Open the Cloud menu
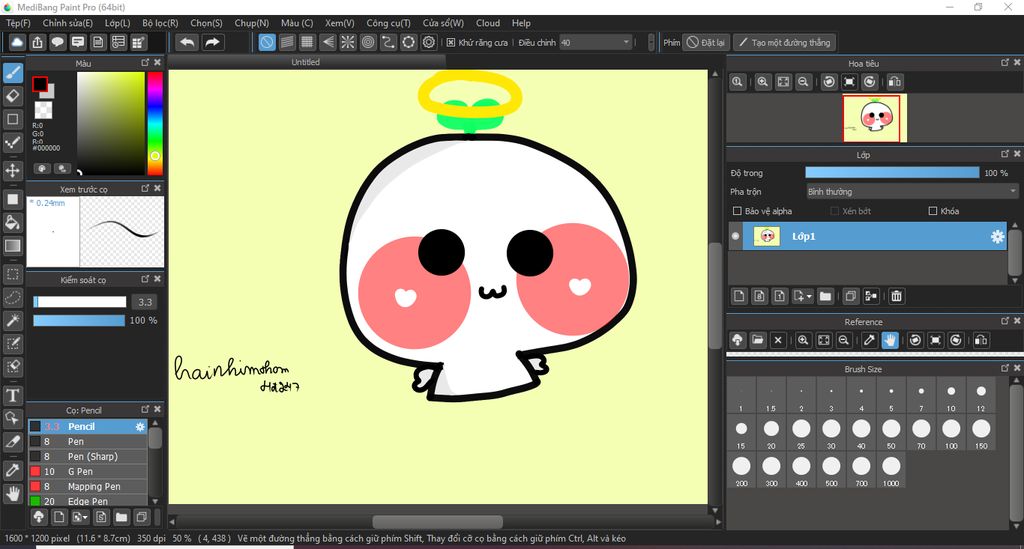Screen dimensions: 1024x549 click(488, 23)
